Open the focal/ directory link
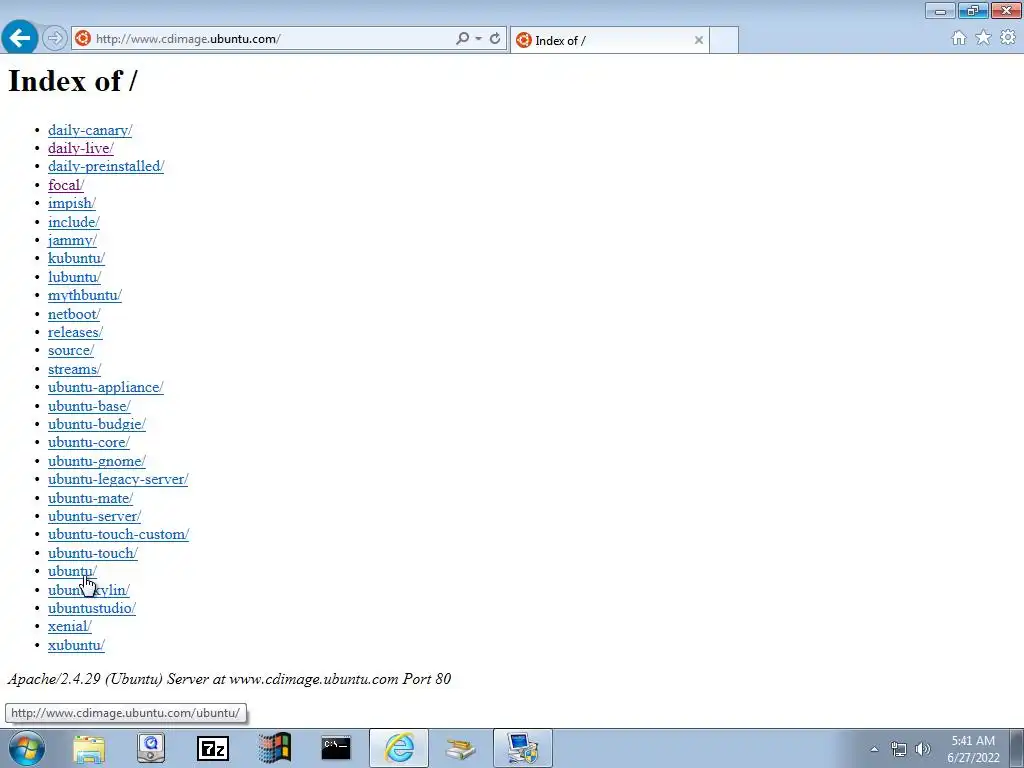1024x768 pixels. (x=66, y=185)
